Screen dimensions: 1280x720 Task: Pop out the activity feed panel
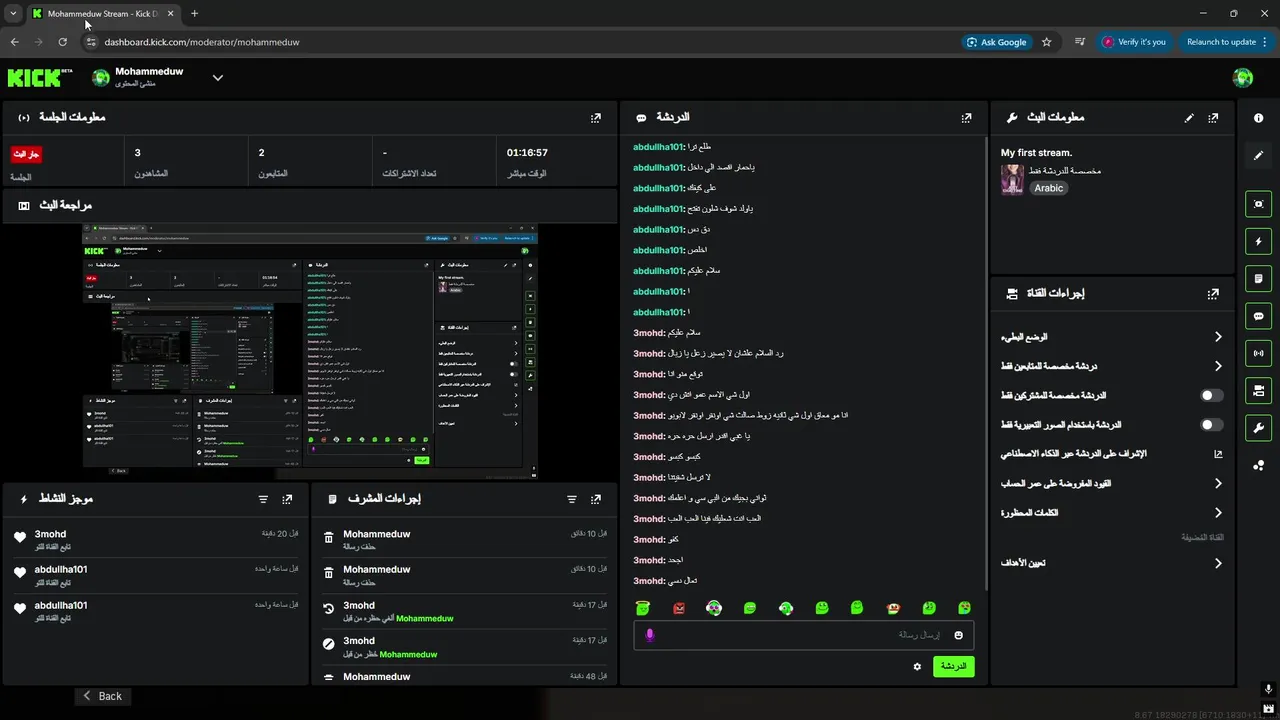287,499
